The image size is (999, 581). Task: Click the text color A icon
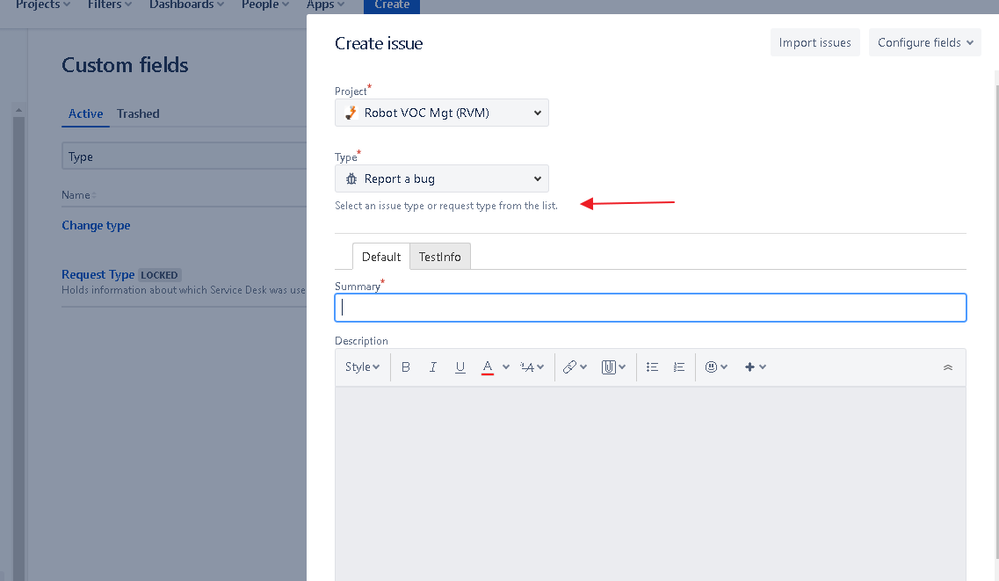point(487,367)
